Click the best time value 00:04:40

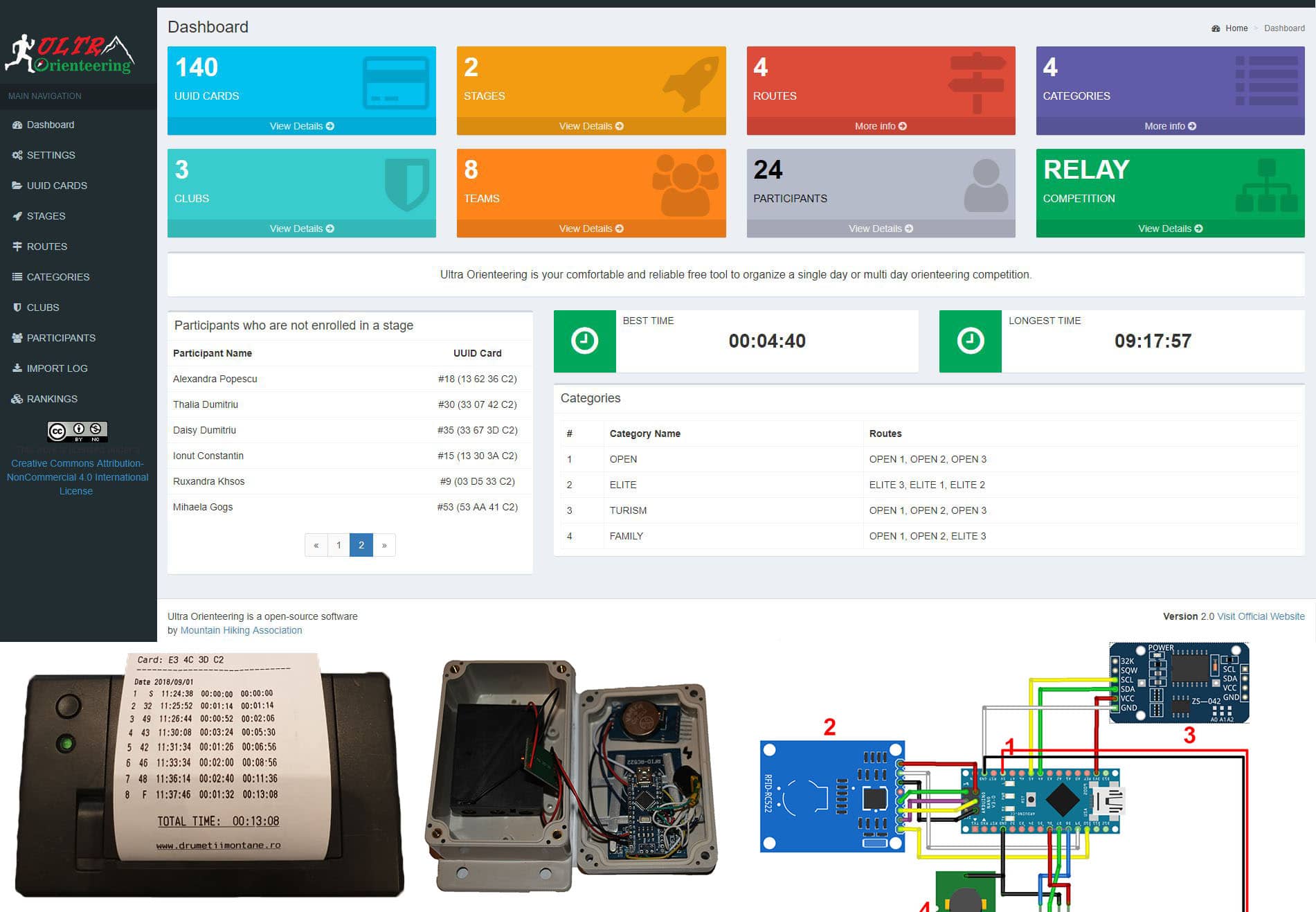tap(767, 341)
